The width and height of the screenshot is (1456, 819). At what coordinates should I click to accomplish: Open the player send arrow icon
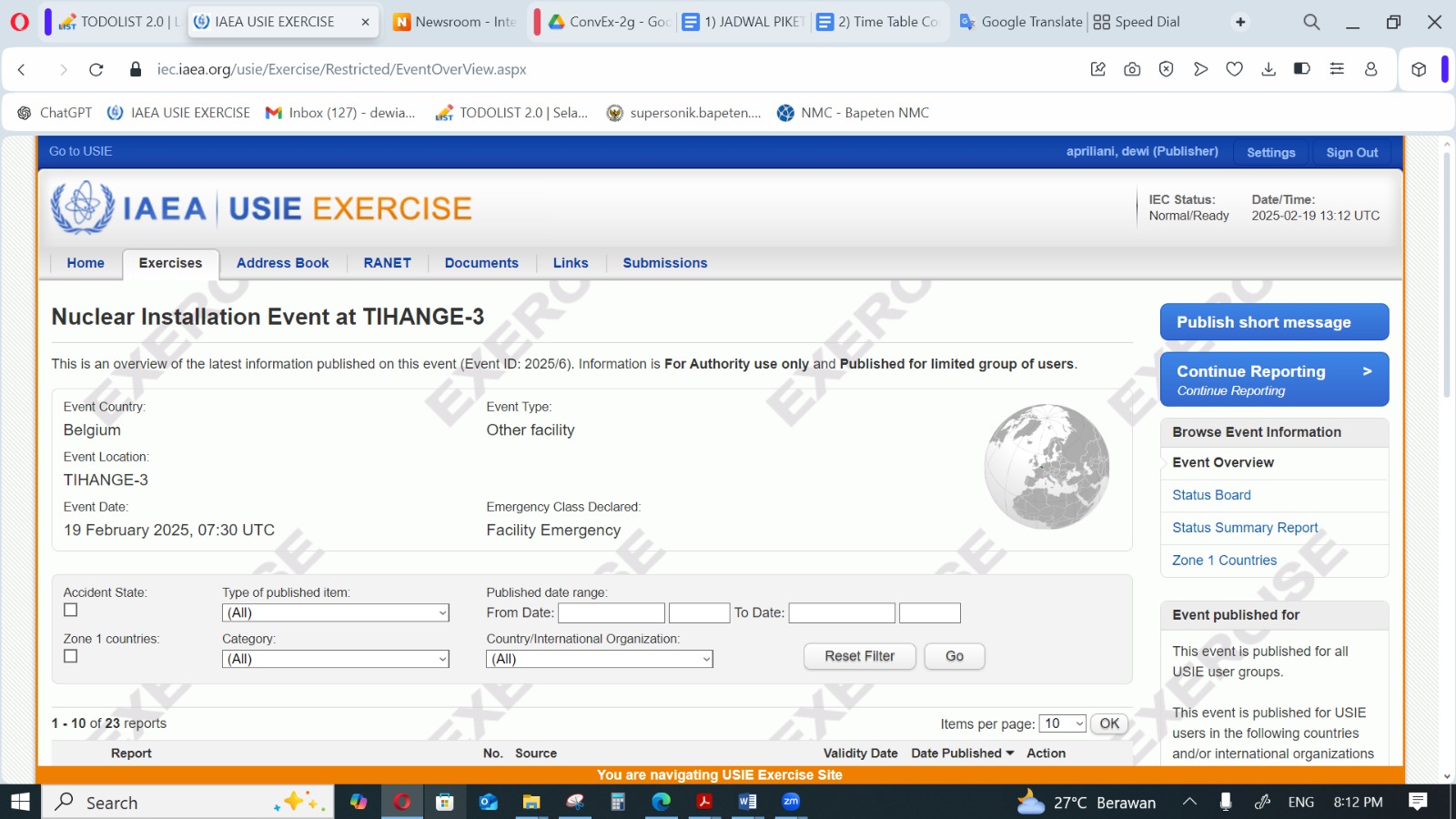pos(1200,69)
